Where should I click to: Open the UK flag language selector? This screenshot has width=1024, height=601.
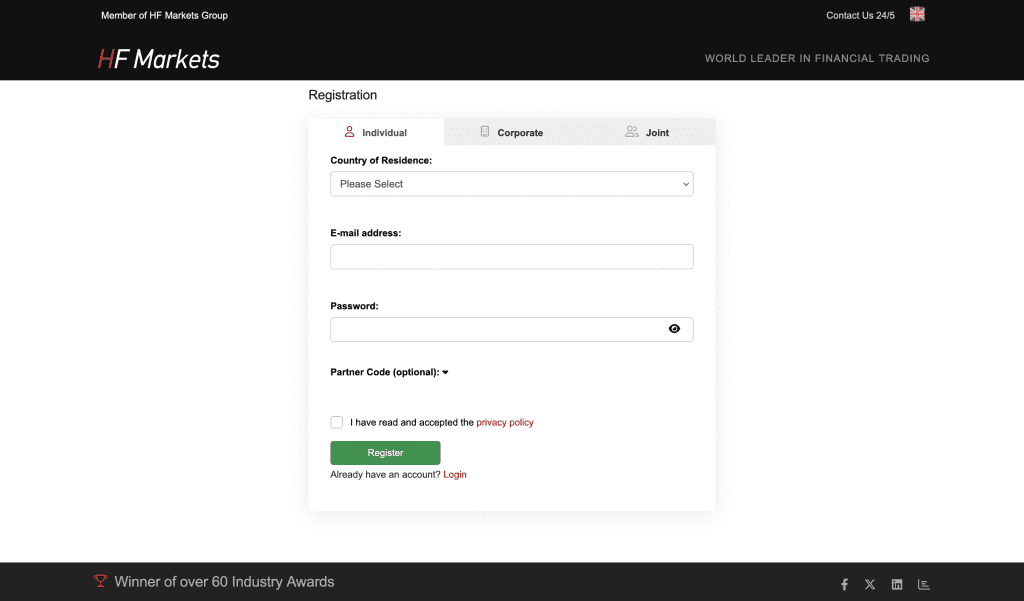[x=917, y=14]
